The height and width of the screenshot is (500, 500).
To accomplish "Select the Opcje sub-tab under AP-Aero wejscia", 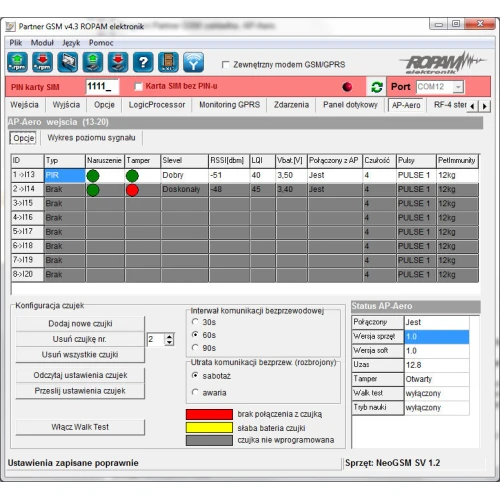I will [x=24, y=138].
